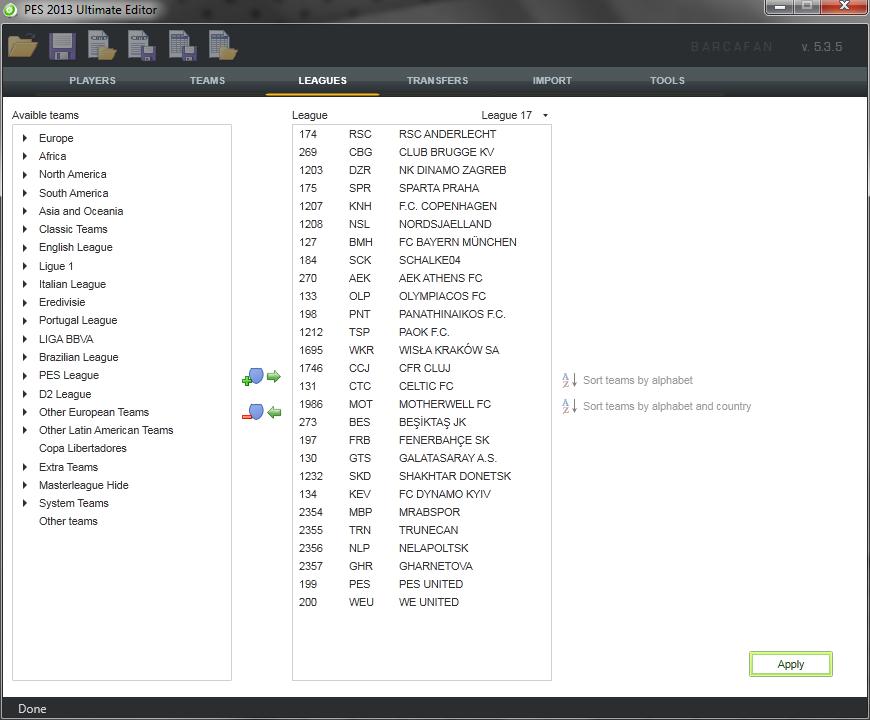Click the blue shield with red minus
The height and width of the screenshot is (720, 870).
click(x=253, y=412)
